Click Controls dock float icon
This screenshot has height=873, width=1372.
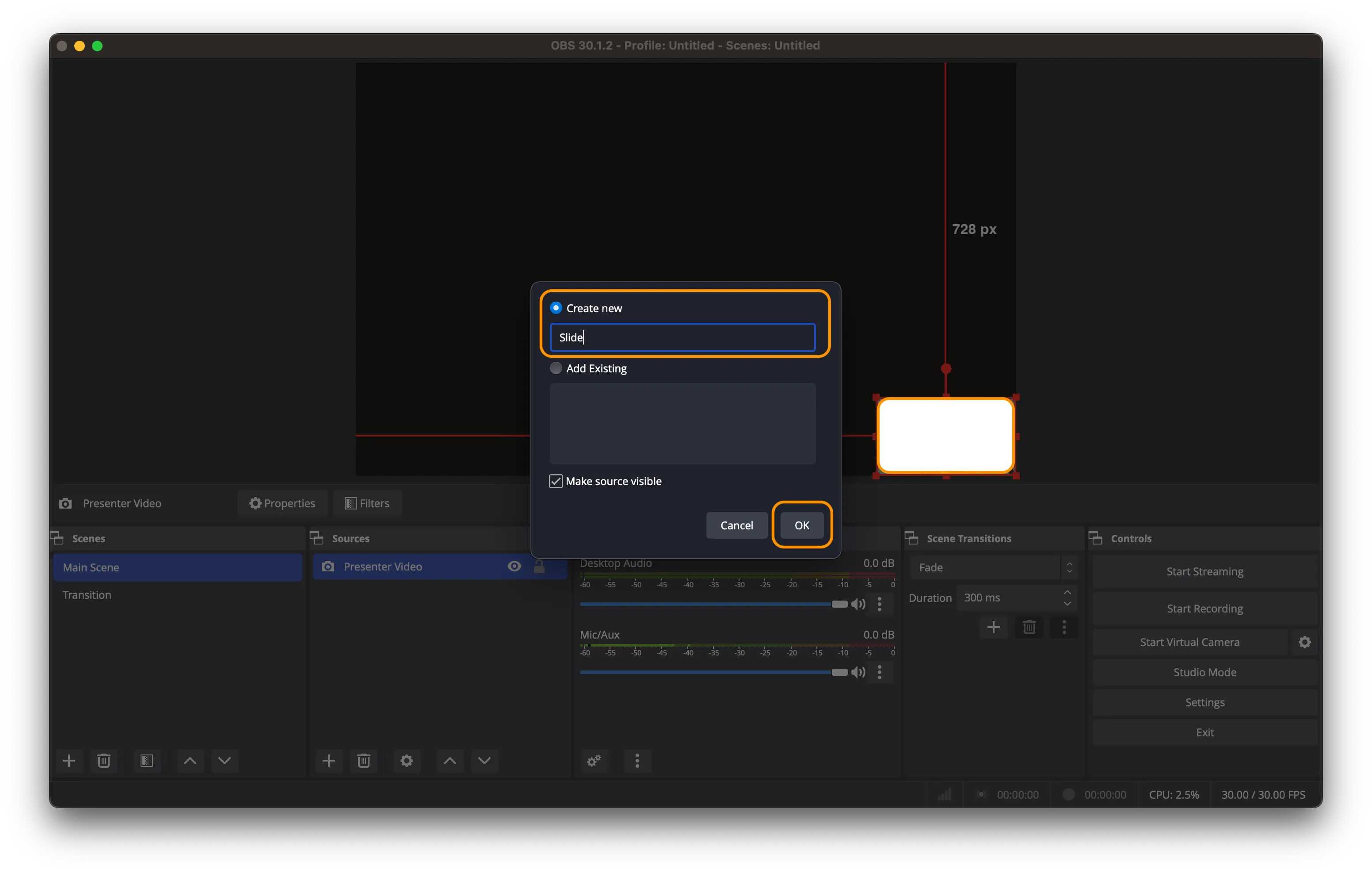click(1096, 538)
